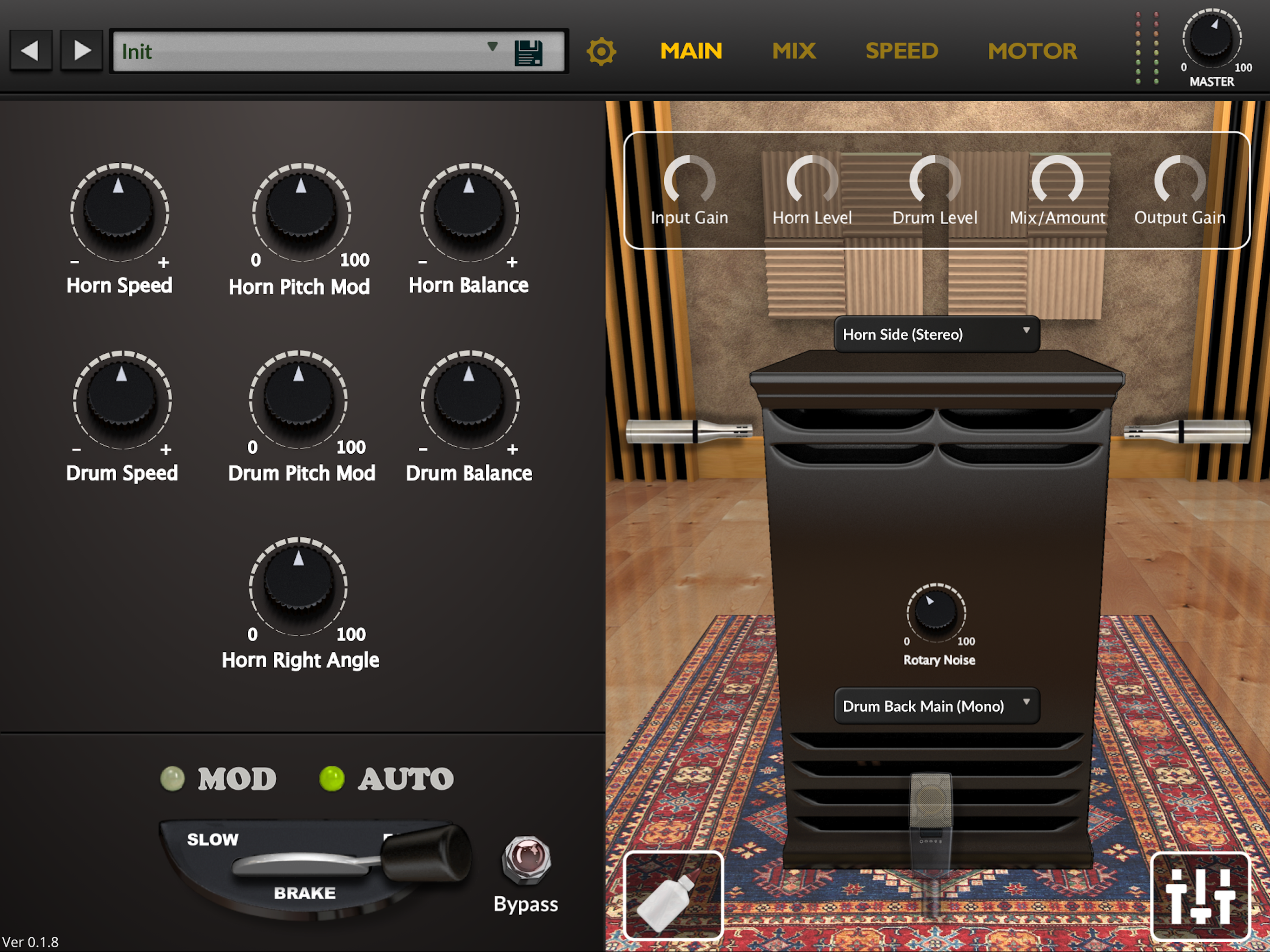Screen dimensions: 1270x952
Task: Switch to the SPEED tab
Action: coord(901,51)
